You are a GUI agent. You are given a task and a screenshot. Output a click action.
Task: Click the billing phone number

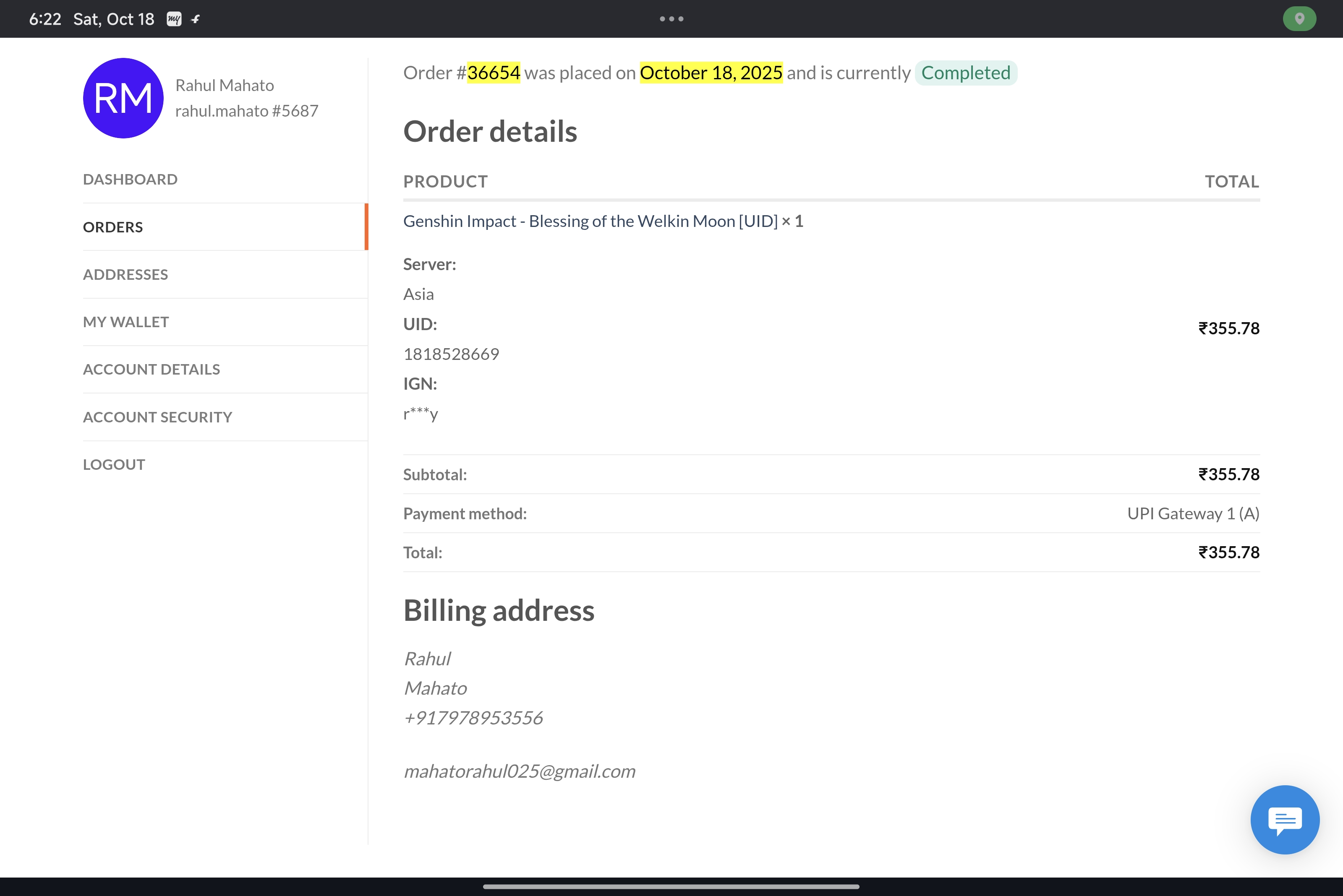click(x=473, y=718)
